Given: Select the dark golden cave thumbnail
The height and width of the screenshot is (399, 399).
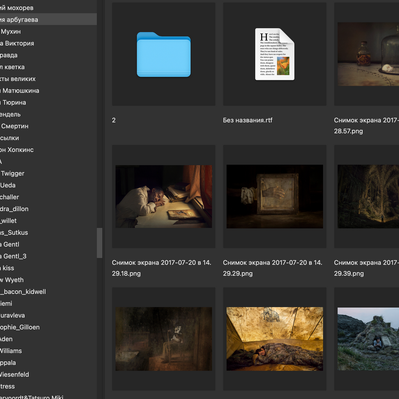Looking at the screenshot, I should coord(368,196).
